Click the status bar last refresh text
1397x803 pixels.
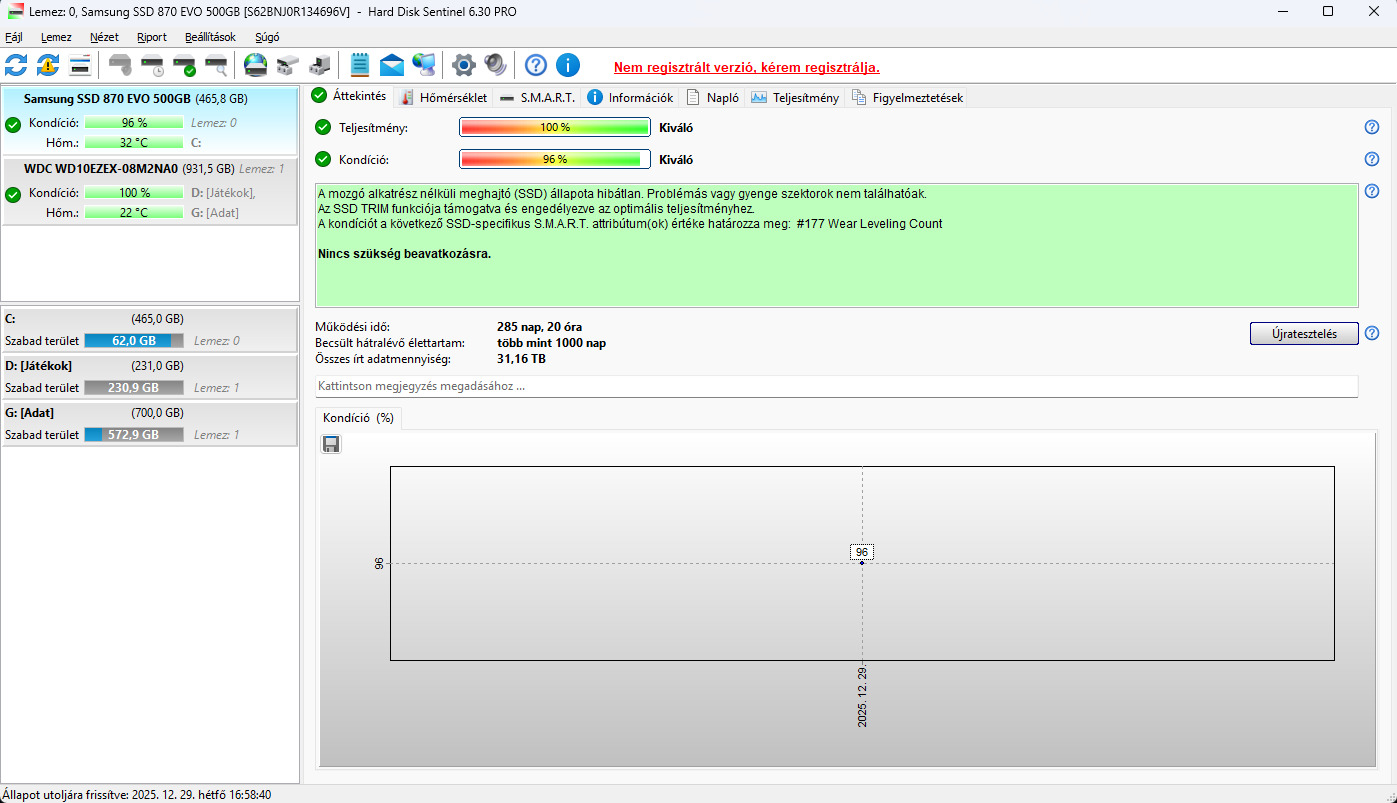coord(136,794)
